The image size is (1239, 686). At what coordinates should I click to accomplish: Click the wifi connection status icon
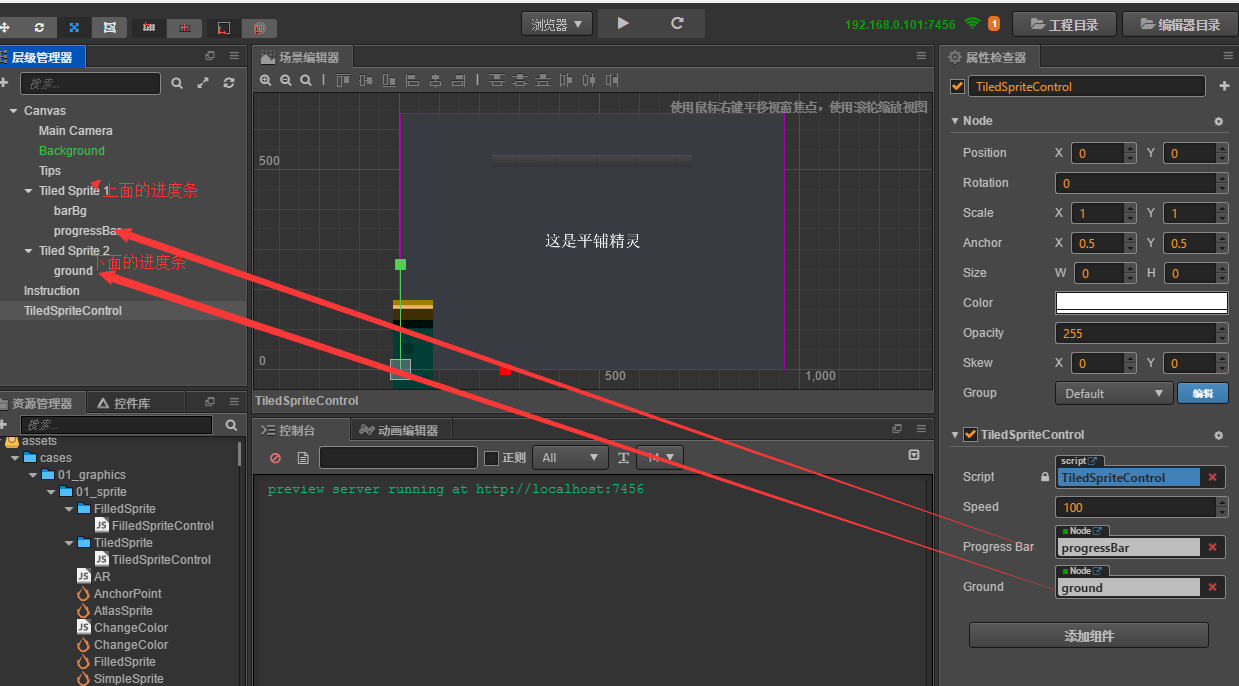click(x=972, y=23)
